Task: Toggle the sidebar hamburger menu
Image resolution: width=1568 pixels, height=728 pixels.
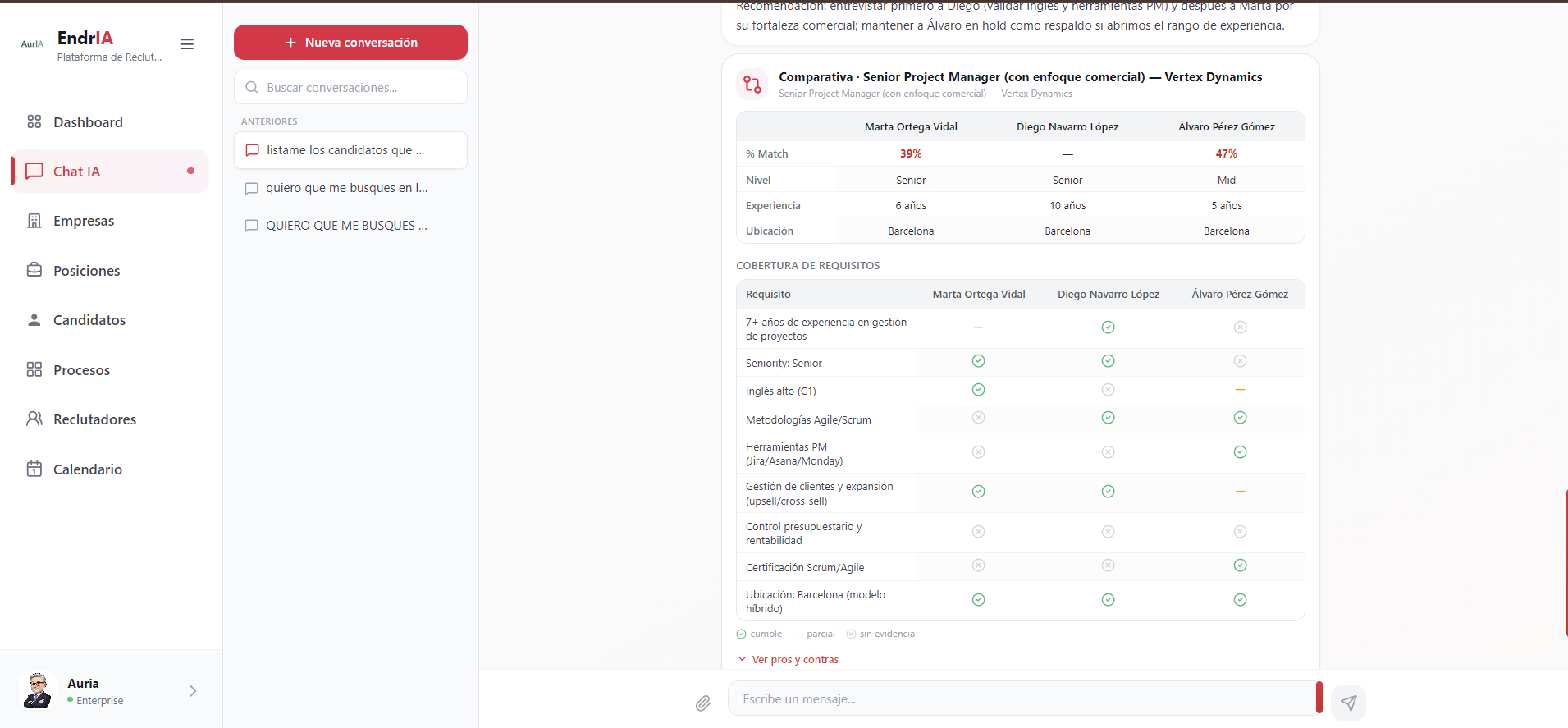Action: pyautogui.click(x=187, y=44)
